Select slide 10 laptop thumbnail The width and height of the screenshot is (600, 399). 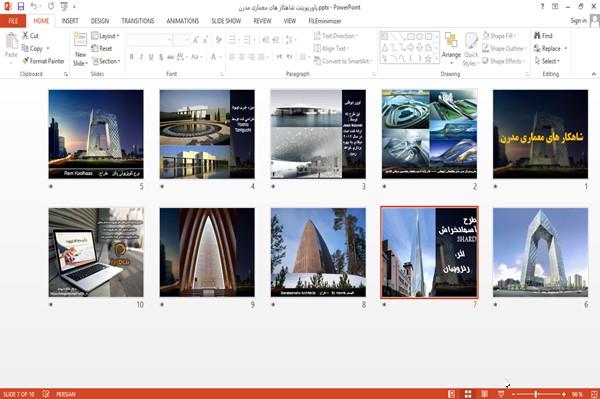(96, 252)
